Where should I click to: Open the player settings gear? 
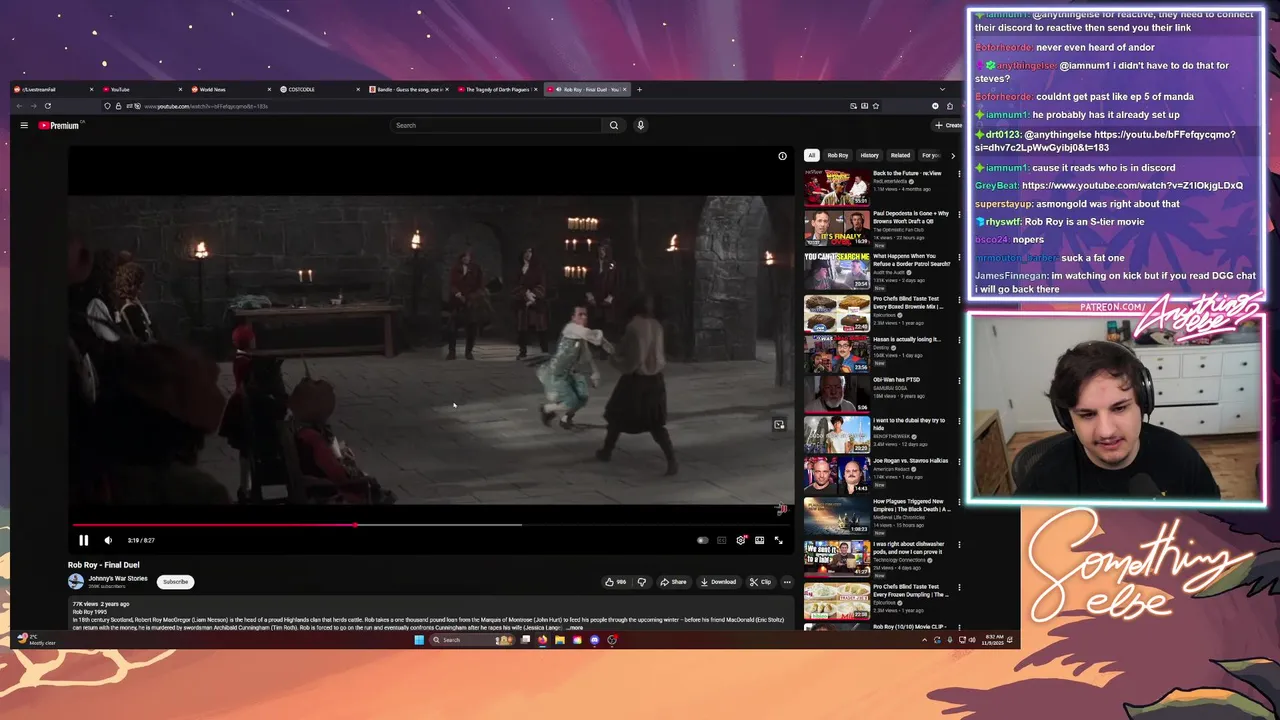(x=741, y=540)
